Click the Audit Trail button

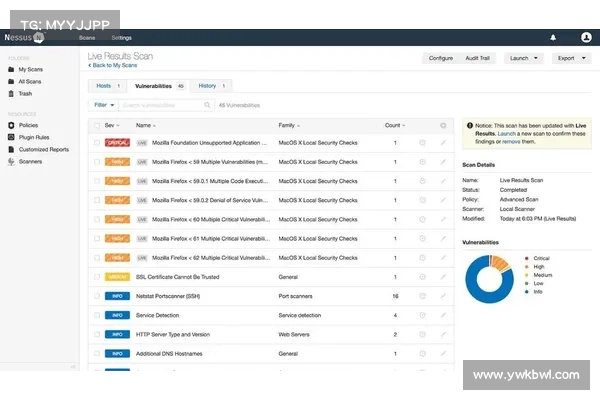tap(477, 58)
